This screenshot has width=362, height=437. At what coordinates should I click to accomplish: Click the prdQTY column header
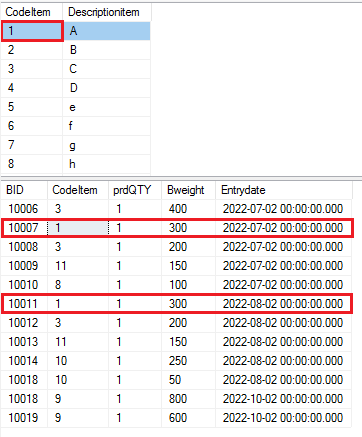click(x=135, y=190)
